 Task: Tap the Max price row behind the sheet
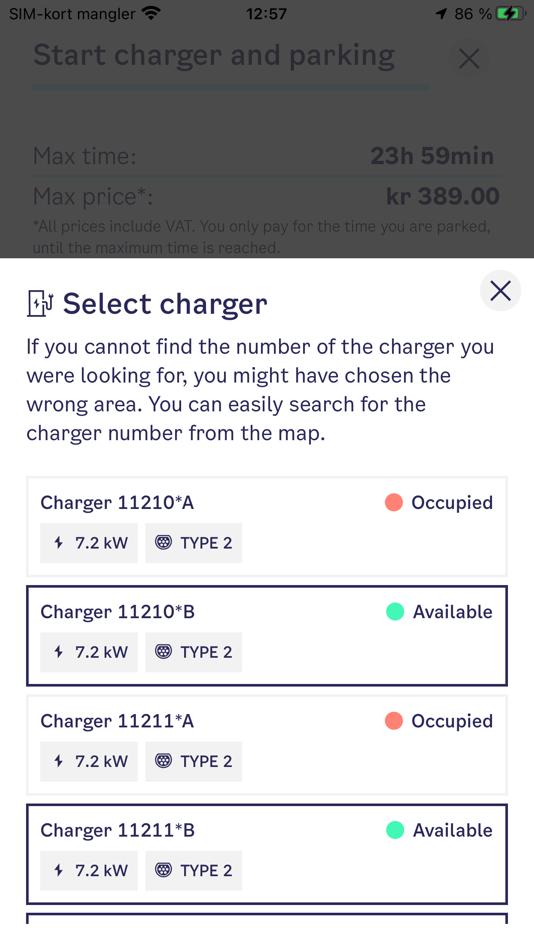tap(267, 196)
